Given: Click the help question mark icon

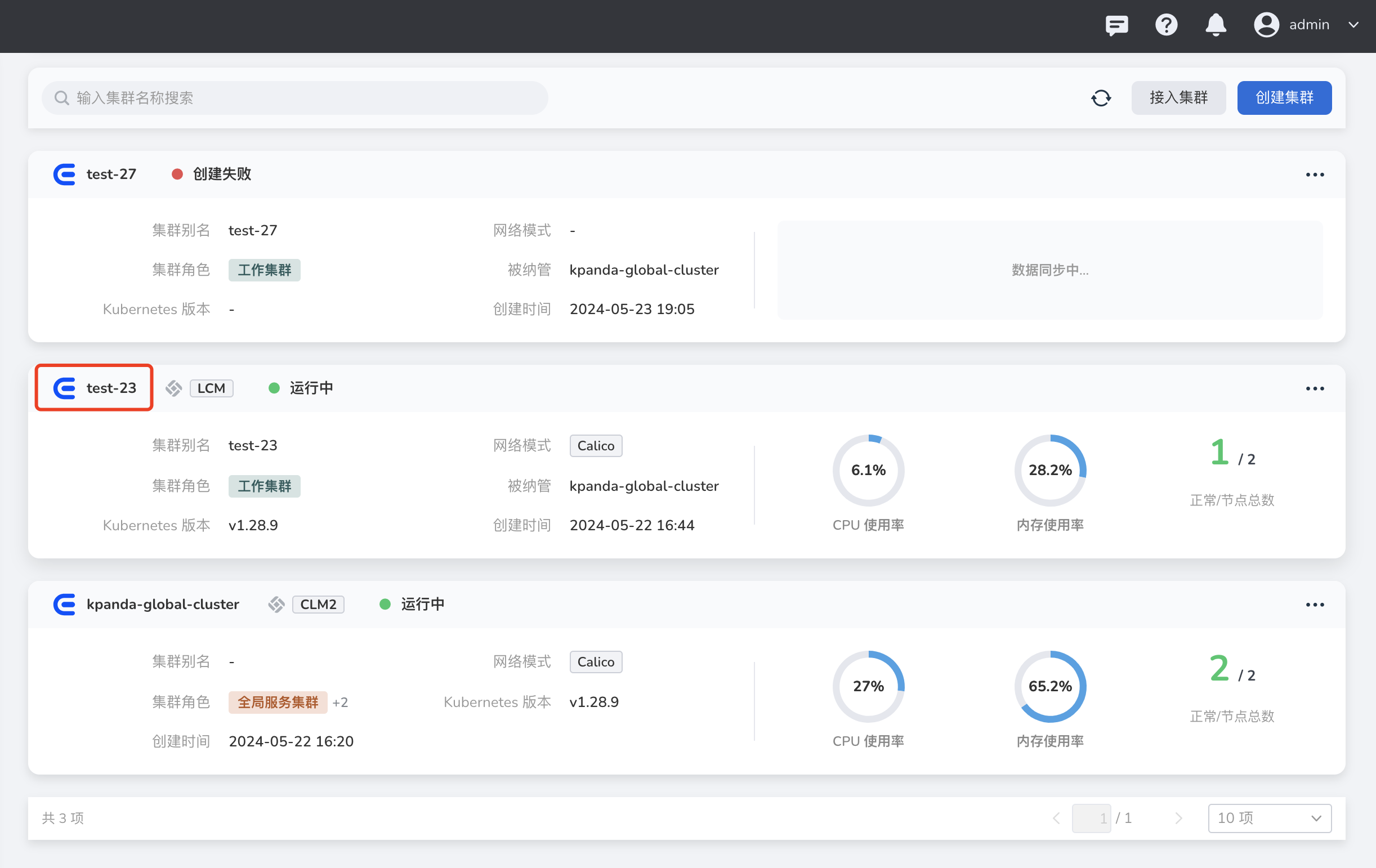Looking at the screenshot, I should 1165,25.
